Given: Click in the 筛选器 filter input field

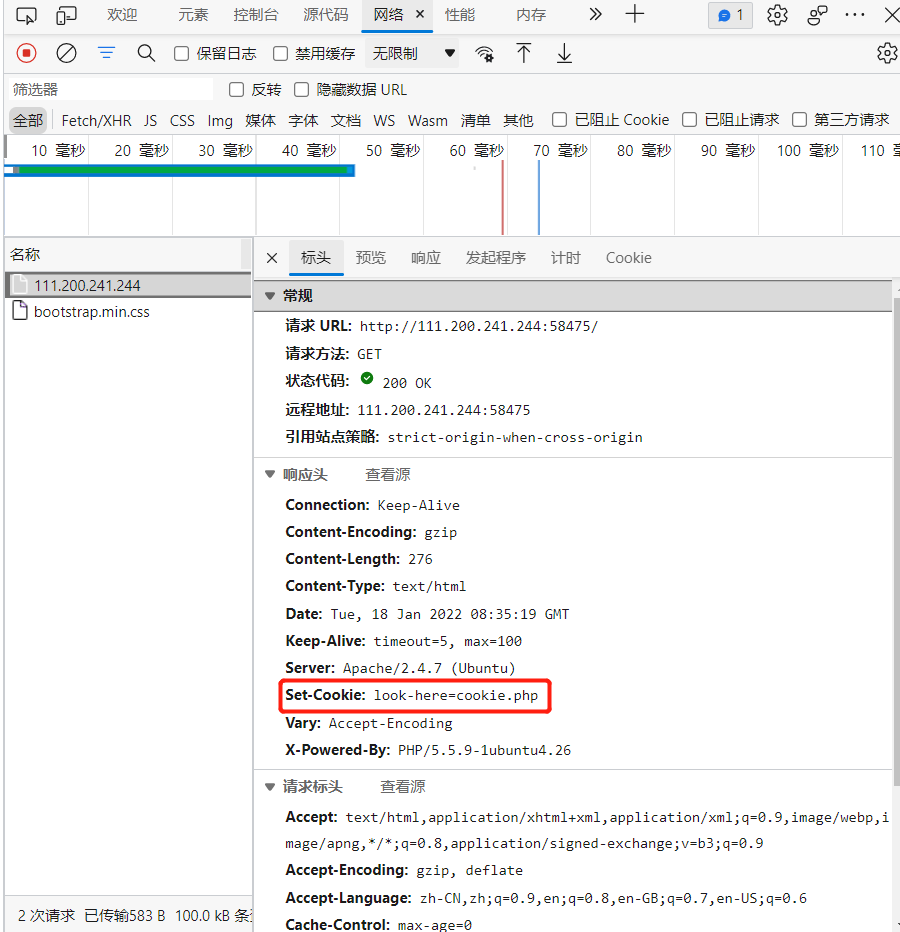Looking at the screenshot, I should [x=110, y=90].
